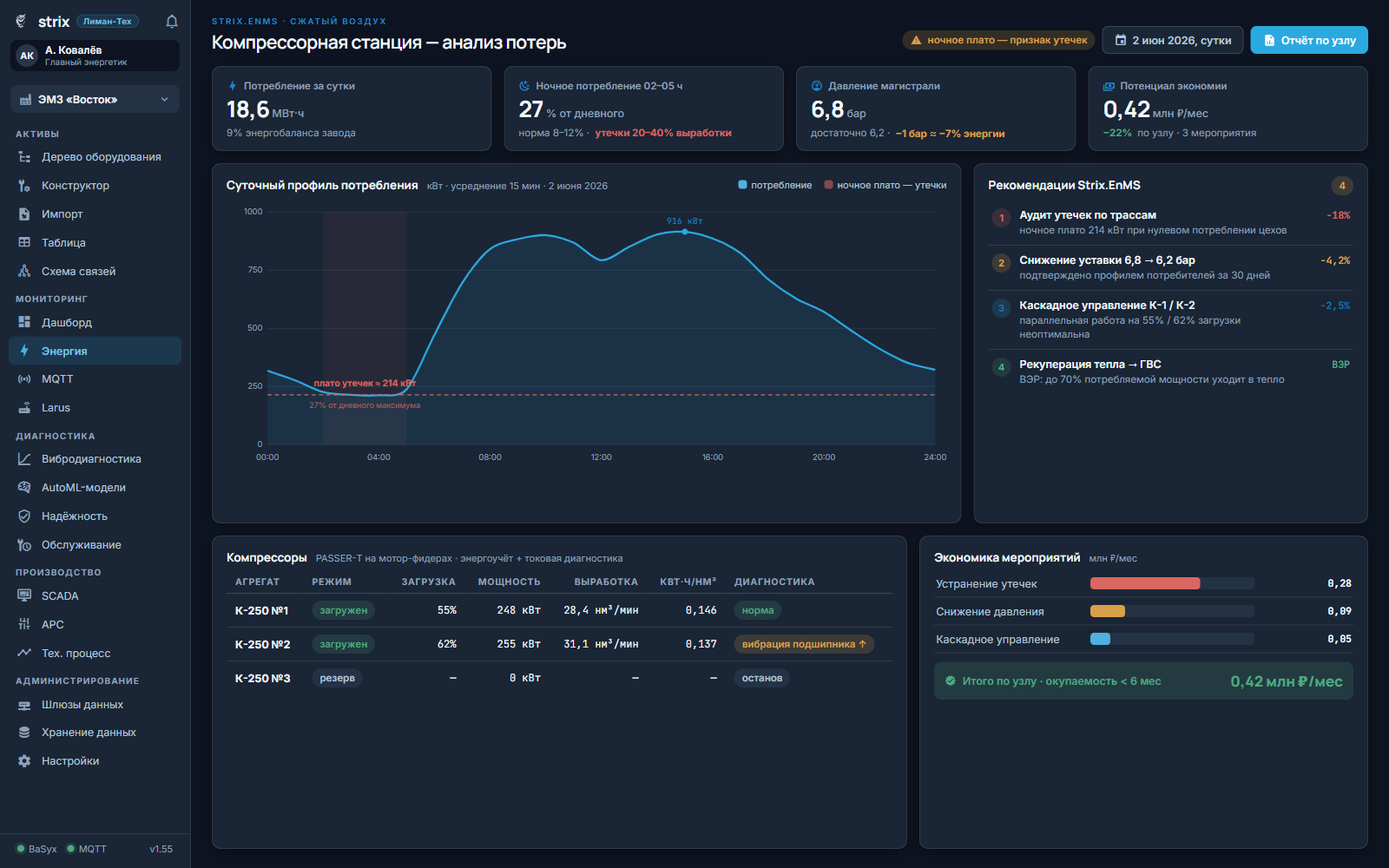This screenshot has height=868, width=1389.
Task: Click ночное плато — признак утечек alert badge
Action: [x=998, y=40]
